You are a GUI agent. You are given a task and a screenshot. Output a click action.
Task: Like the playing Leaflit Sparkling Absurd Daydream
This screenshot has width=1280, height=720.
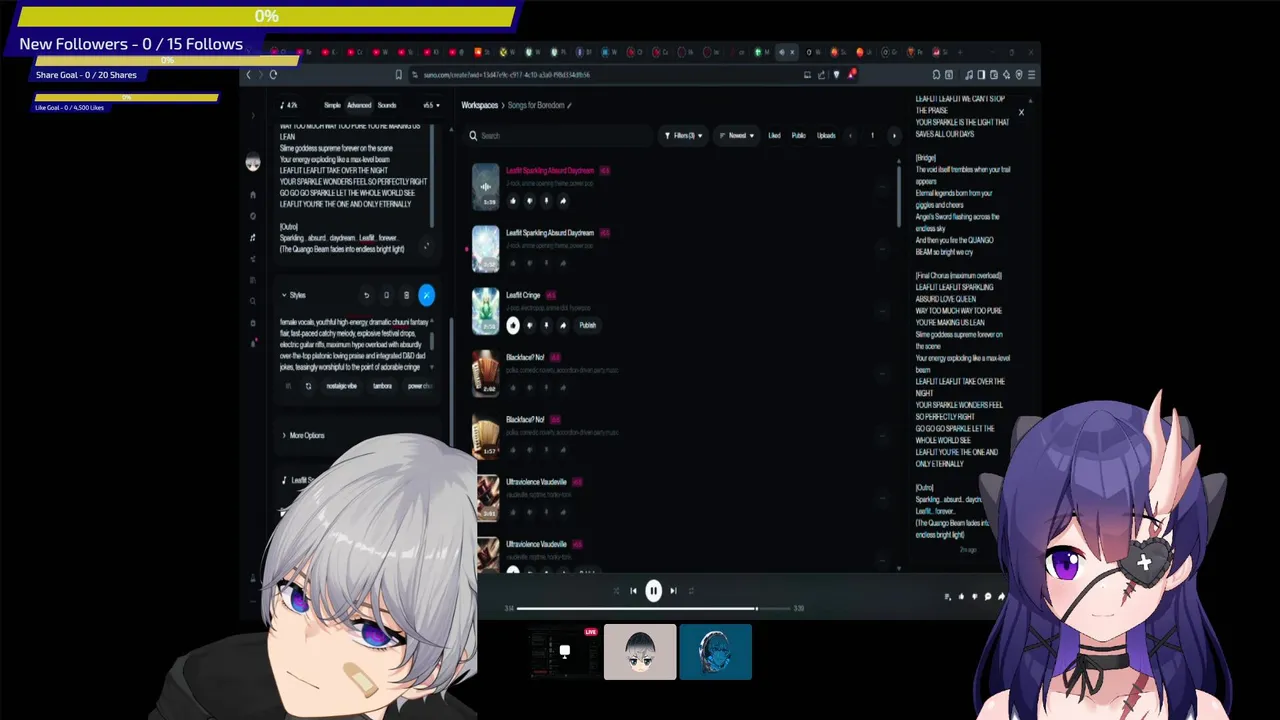(x=513, y=201)
